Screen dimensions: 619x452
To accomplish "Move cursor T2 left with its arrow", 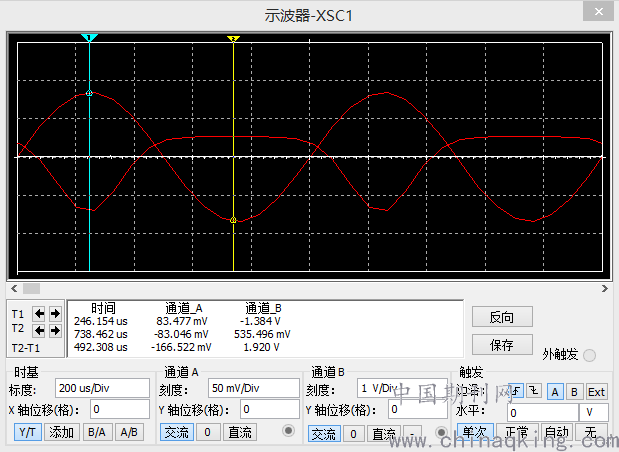I will tap(39, 330).
